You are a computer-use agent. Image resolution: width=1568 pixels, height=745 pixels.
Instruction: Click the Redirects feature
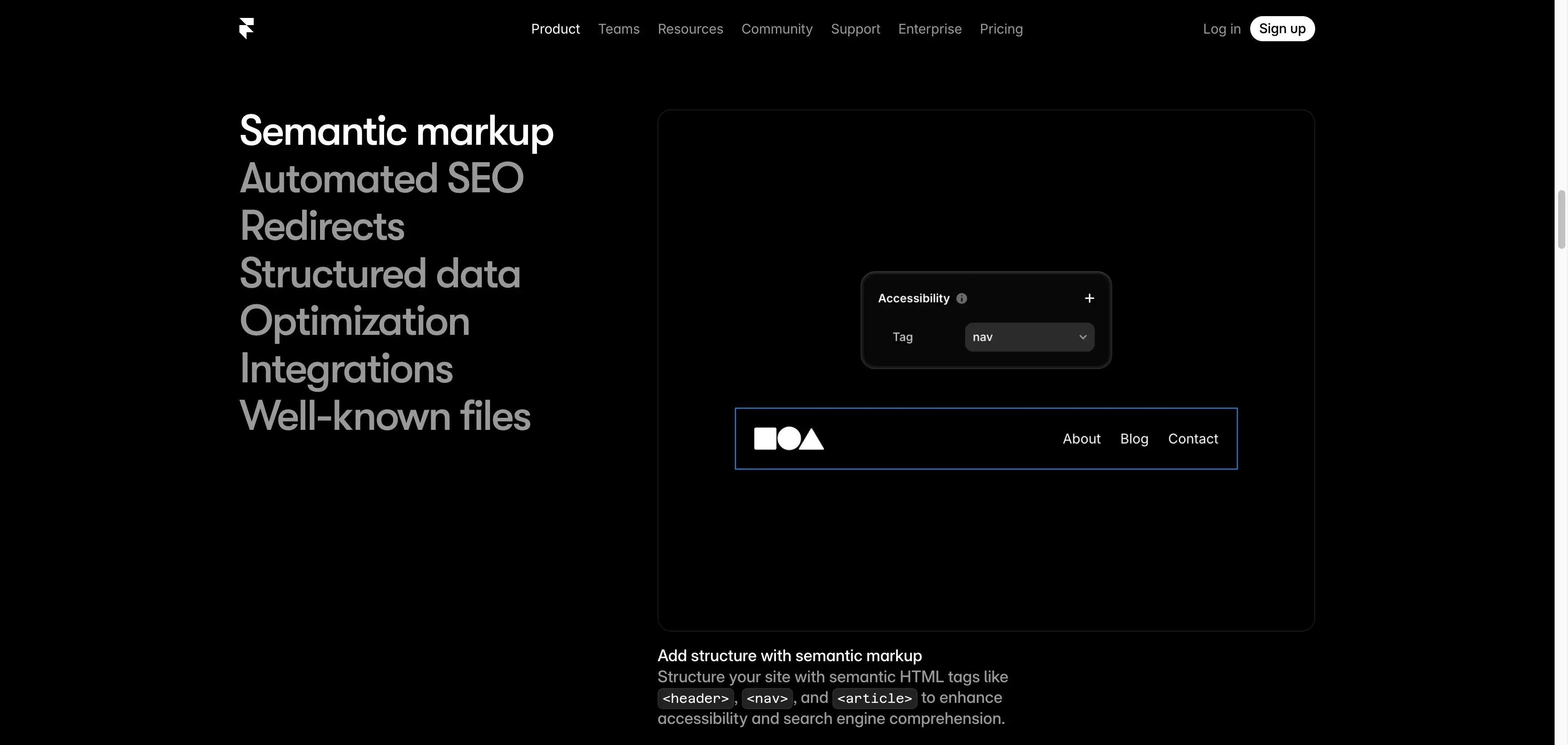point(322,225)
